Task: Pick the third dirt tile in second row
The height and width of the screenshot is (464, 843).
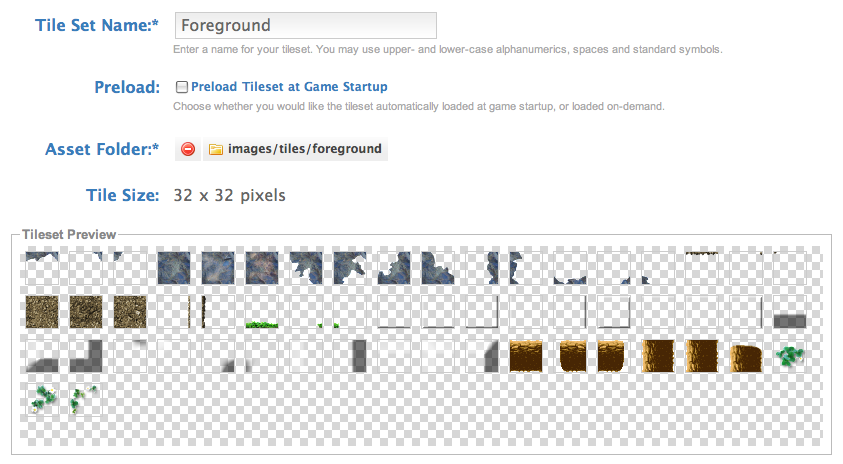Action: pyautogui.click(x=129, y=312)
